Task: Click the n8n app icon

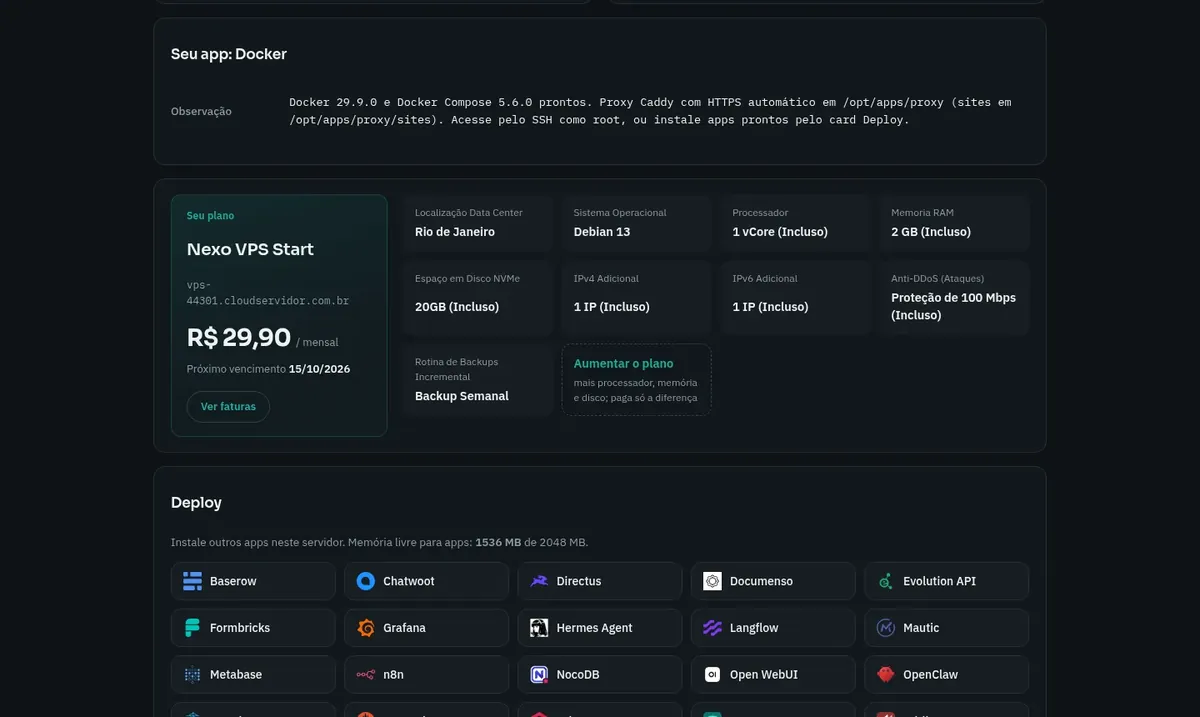Action: [366, 675]
